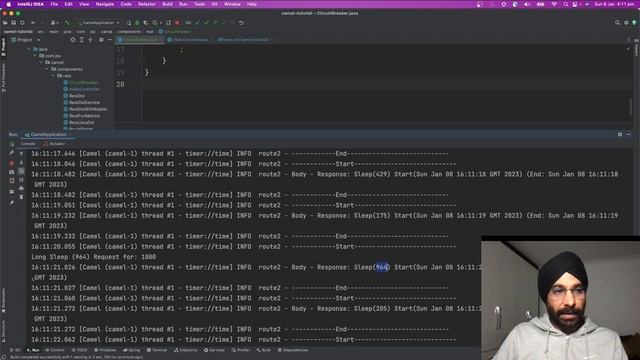Open the Window menu
This screenshot has width=640, height=360.
click(x=232, y=4)
